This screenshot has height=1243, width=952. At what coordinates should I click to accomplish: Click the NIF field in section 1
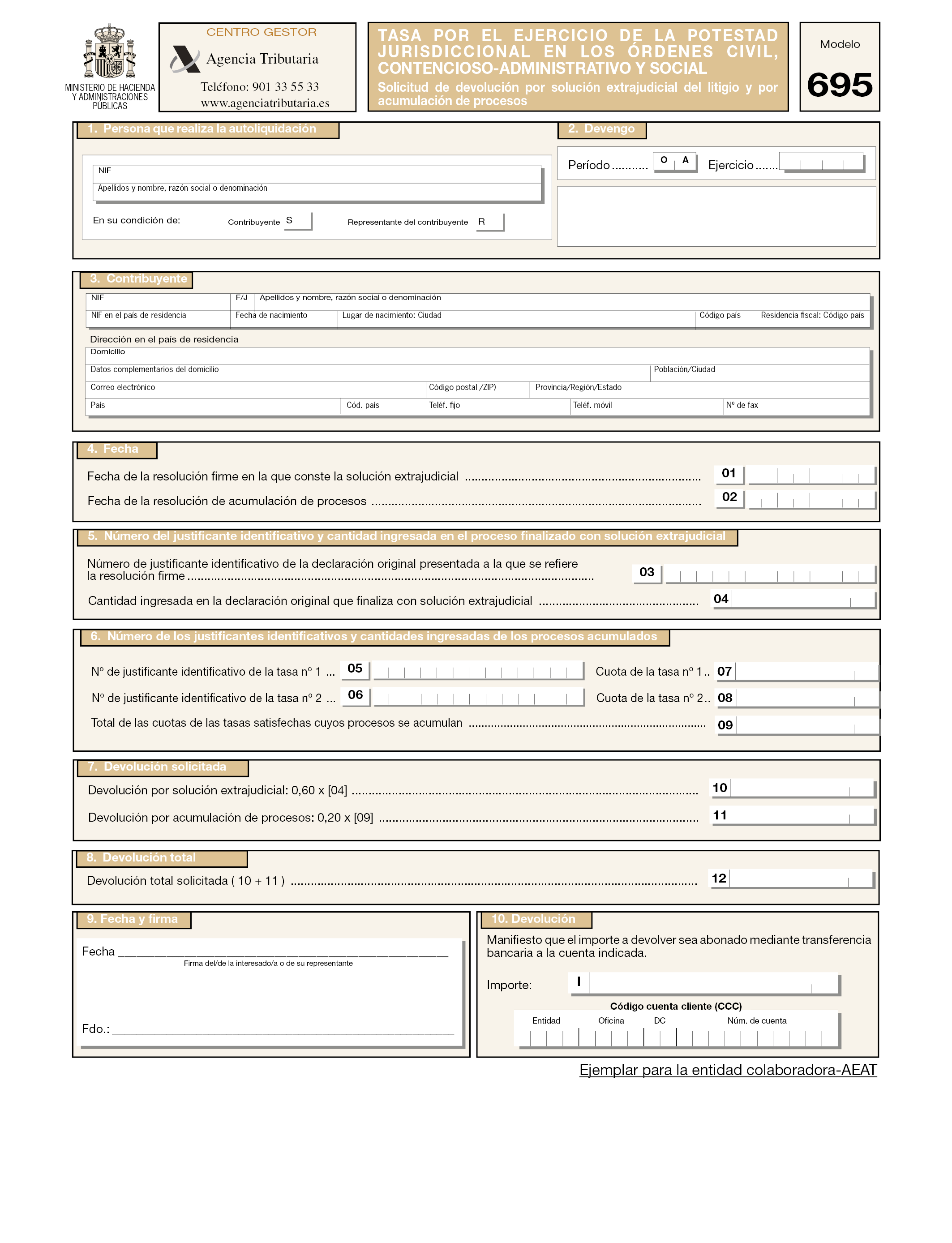317,174
